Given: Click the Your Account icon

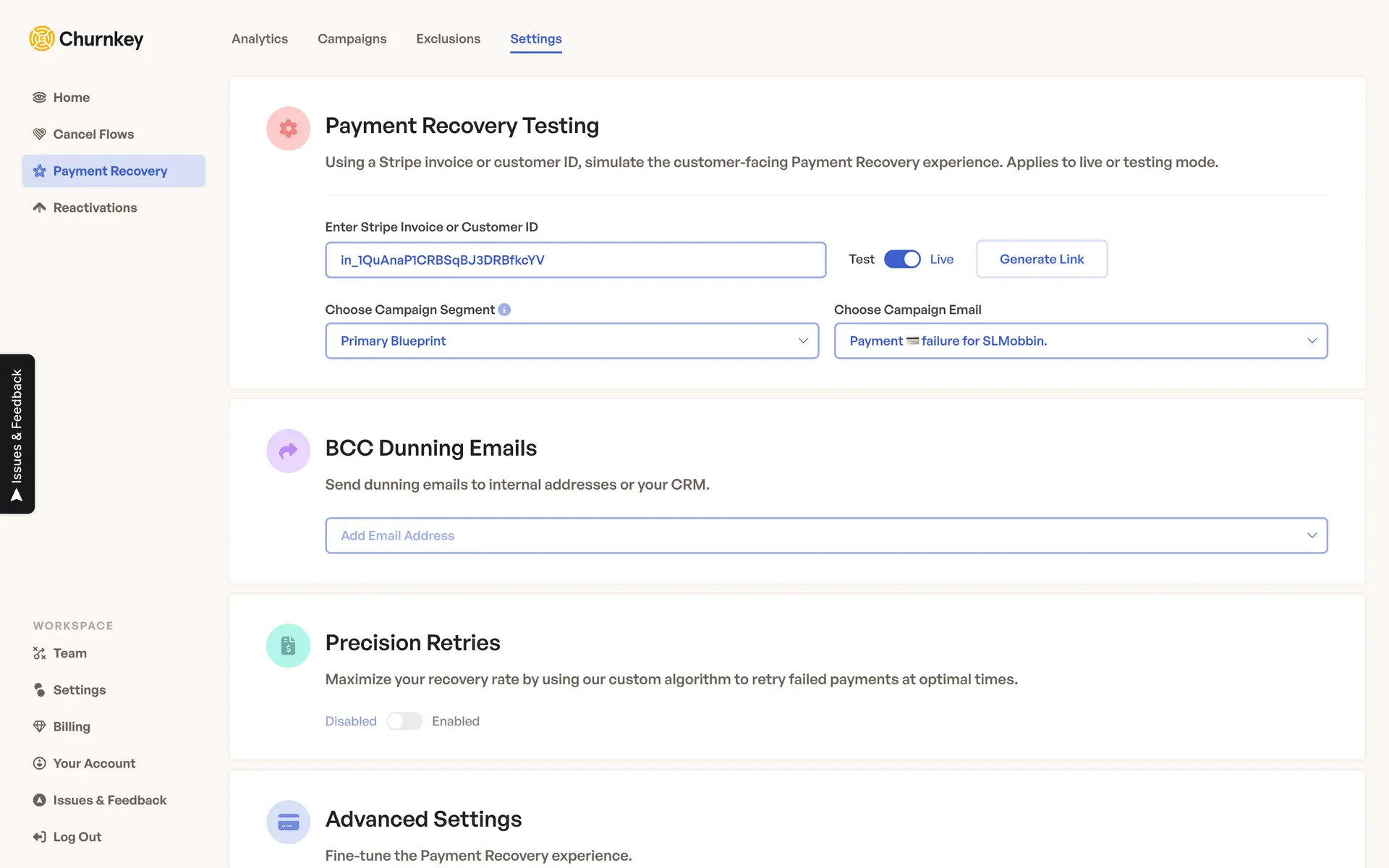Looking at the screenshot, I should click(40, 763).
